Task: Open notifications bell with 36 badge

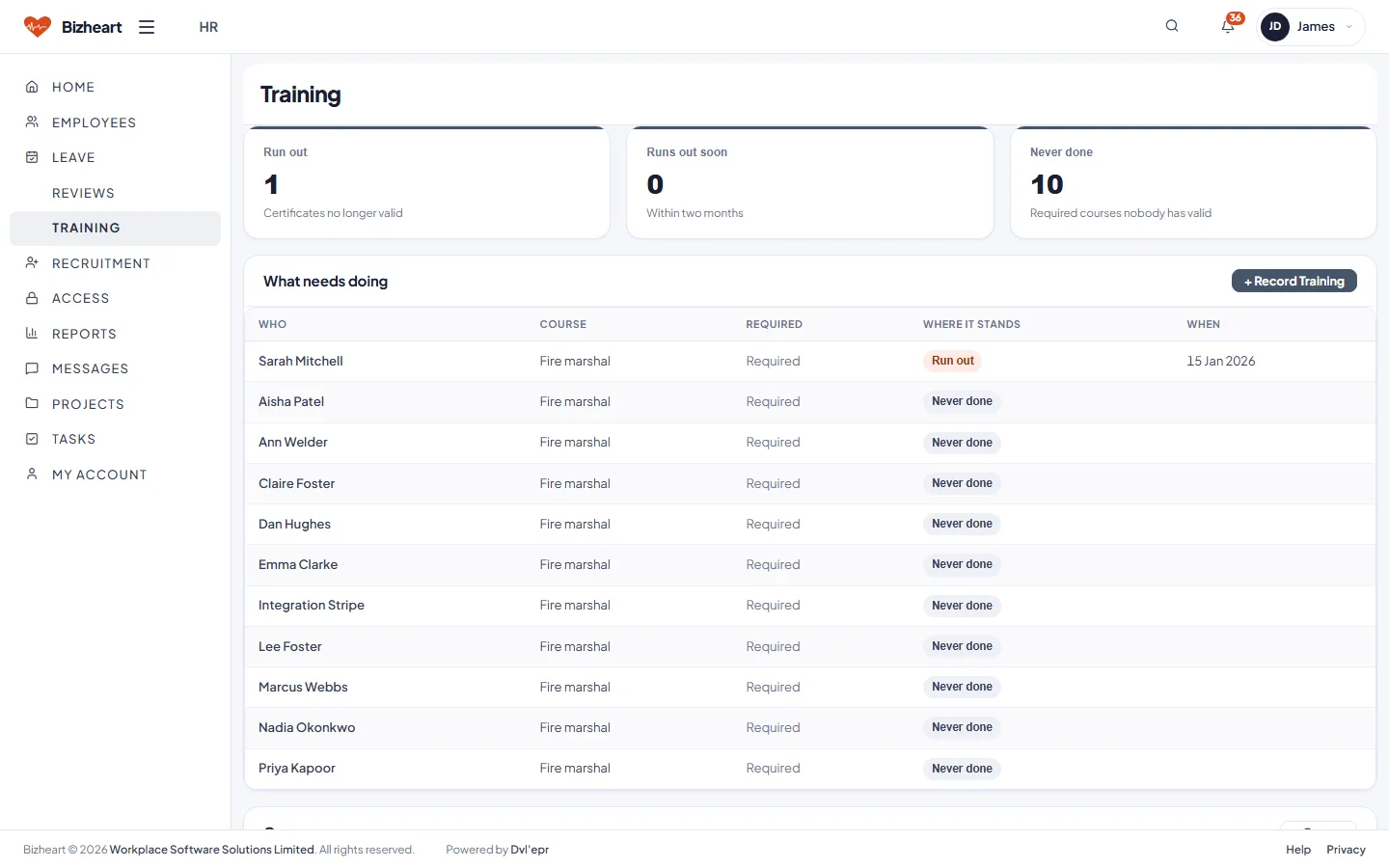Action: [1229, 25]
